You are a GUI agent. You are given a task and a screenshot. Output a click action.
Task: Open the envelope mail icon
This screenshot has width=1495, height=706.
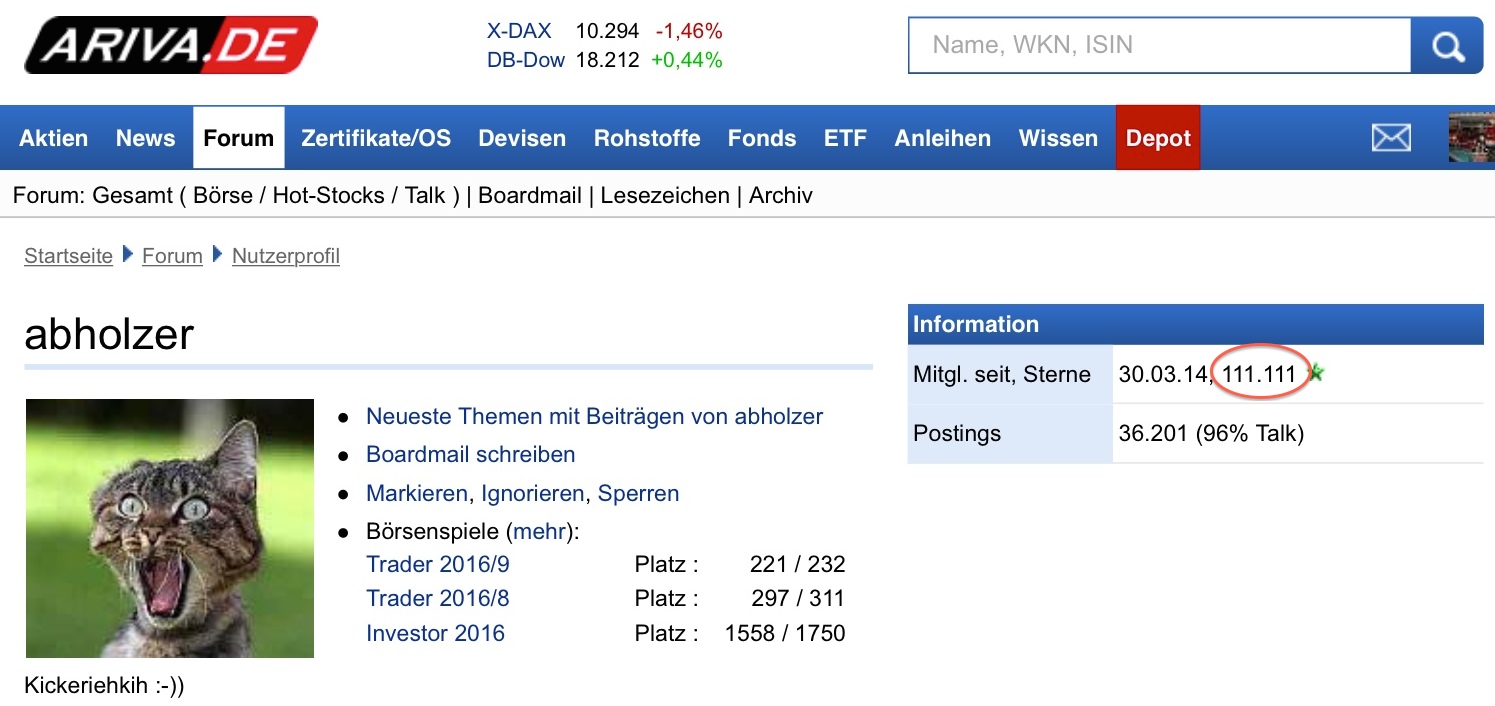[1390, 138]
